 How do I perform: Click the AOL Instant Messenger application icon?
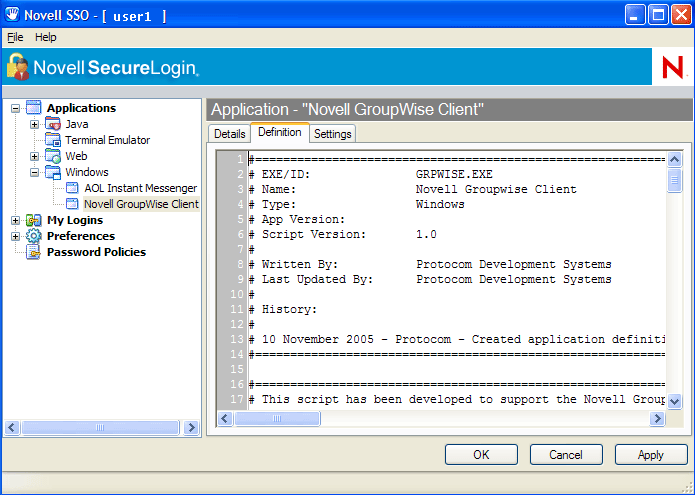pyautogui.click(x=72, y=188)
